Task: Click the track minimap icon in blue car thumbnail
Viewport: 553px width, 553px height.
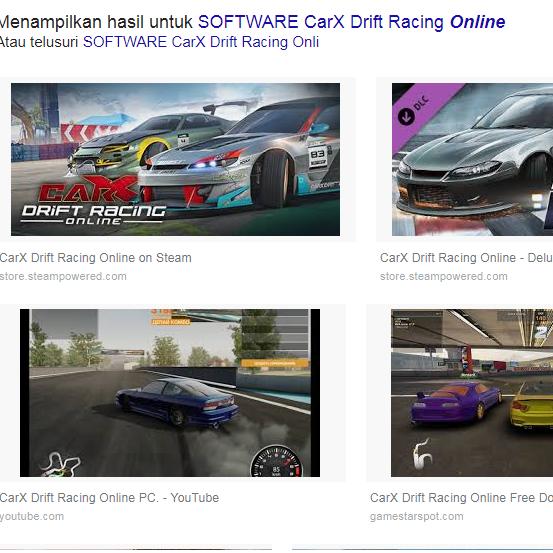Action: point(60,464)
